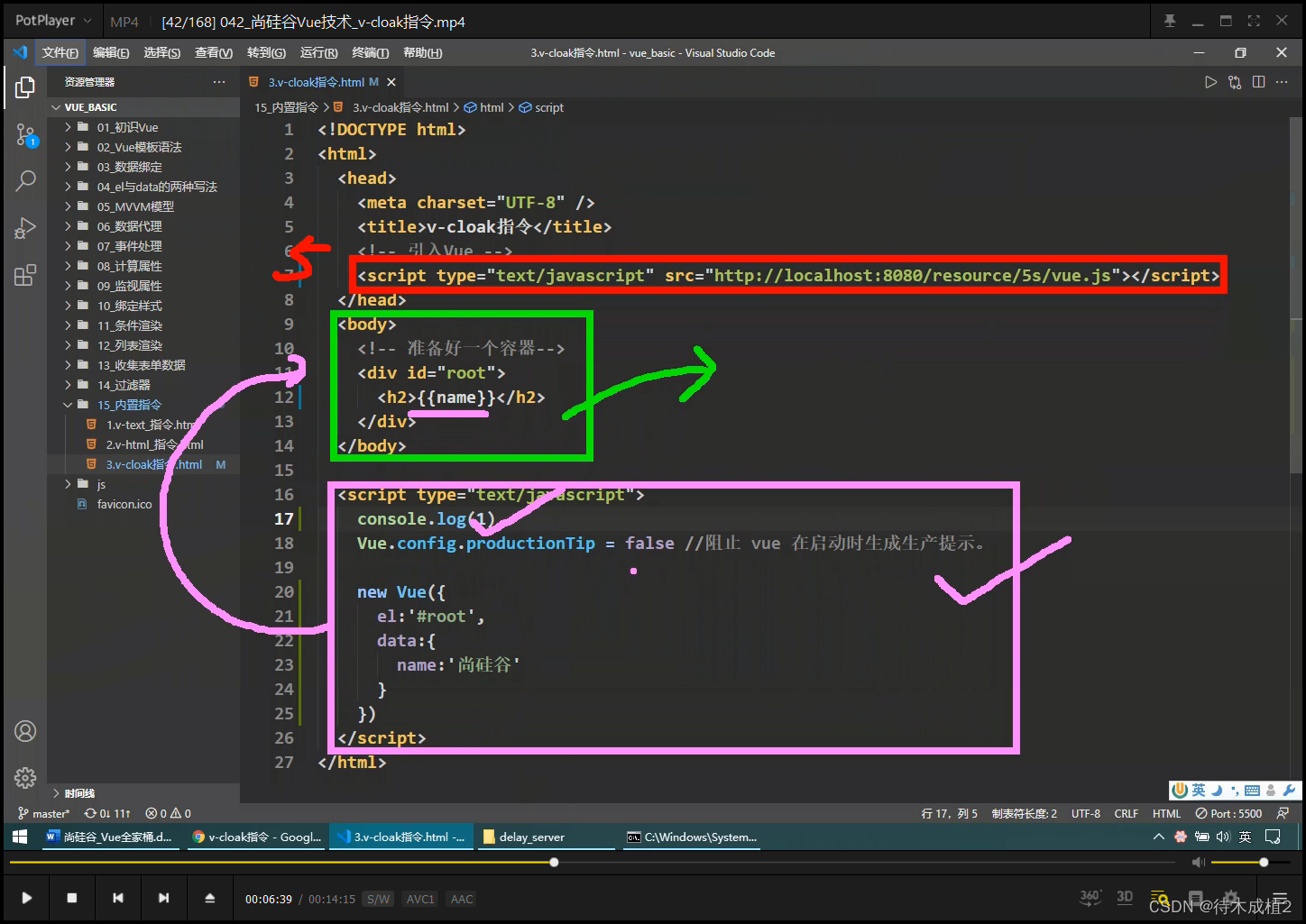Change the HTML language mode
Image resolution: width=1306 pixels, height=924 pixels.
[1166, 813]
